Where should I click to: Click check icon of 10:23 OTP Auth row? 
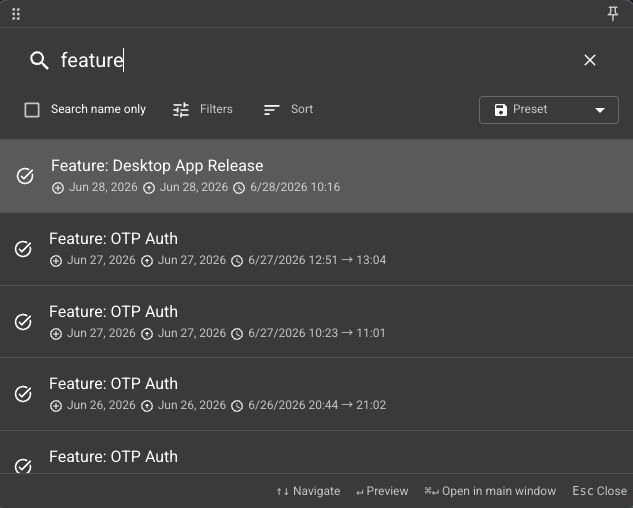23,322
